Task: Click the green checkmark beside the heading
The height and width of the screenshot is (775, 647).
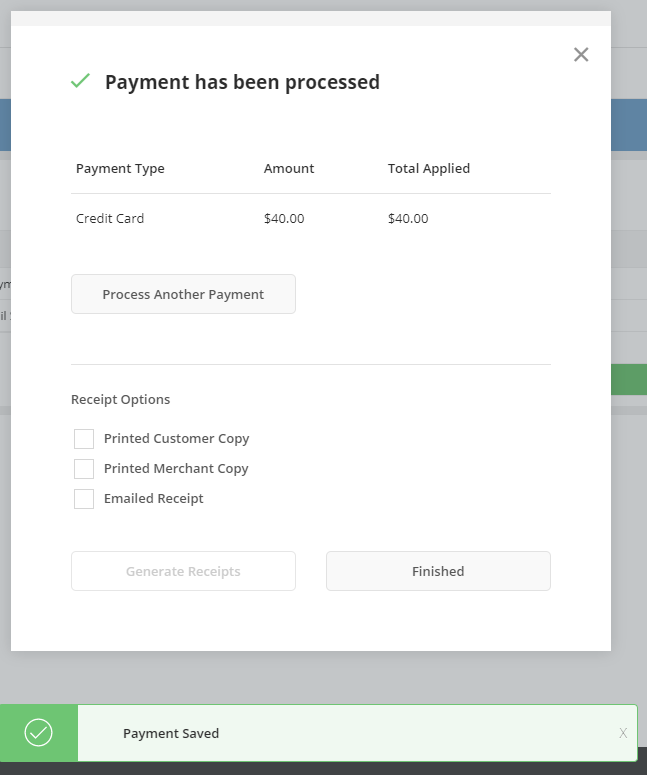Action: pos(80,81)
